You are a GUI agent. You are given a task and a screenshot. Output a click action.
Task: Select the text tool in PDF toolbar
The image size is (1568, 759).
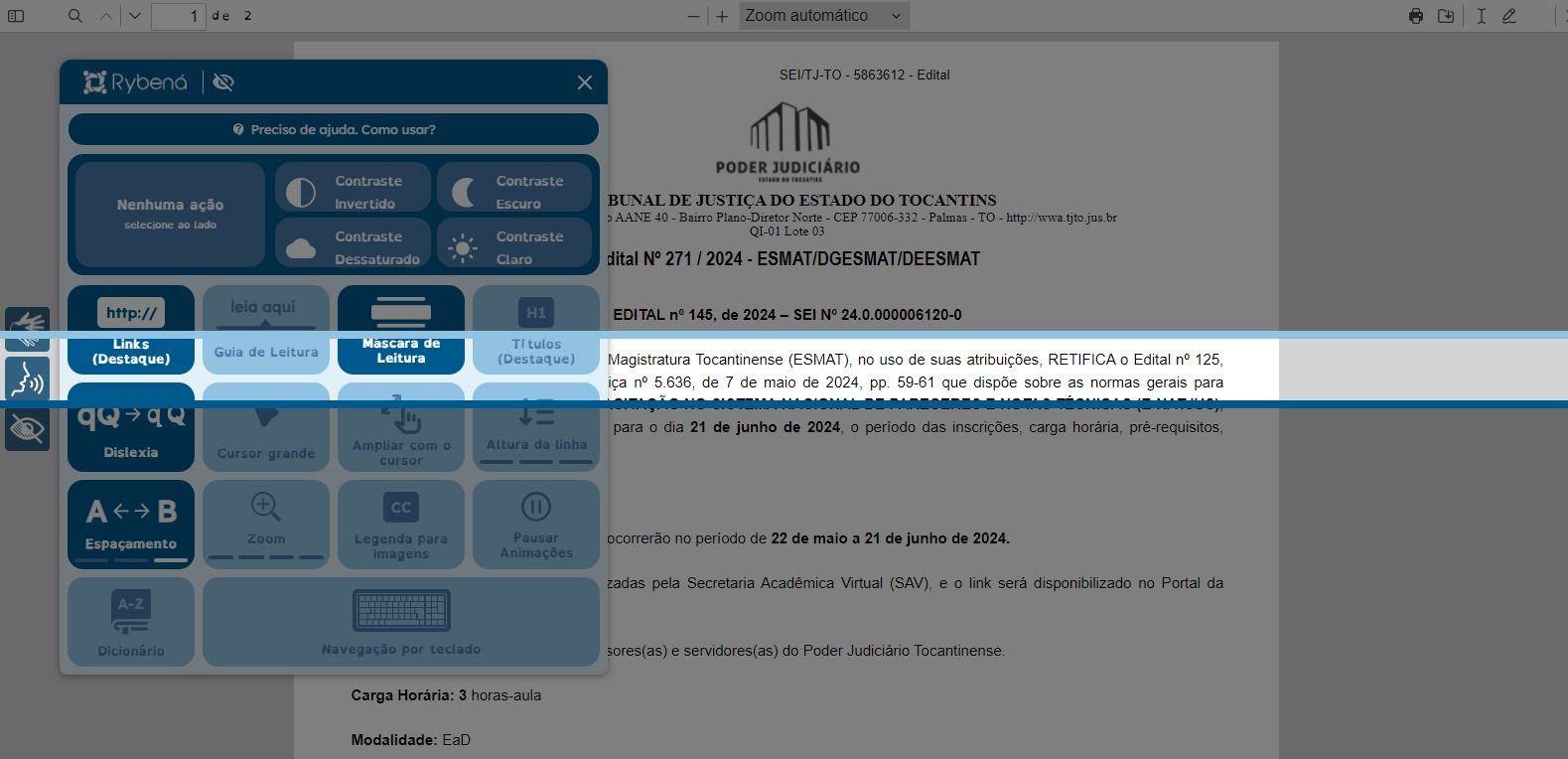tap(1481, 16)
